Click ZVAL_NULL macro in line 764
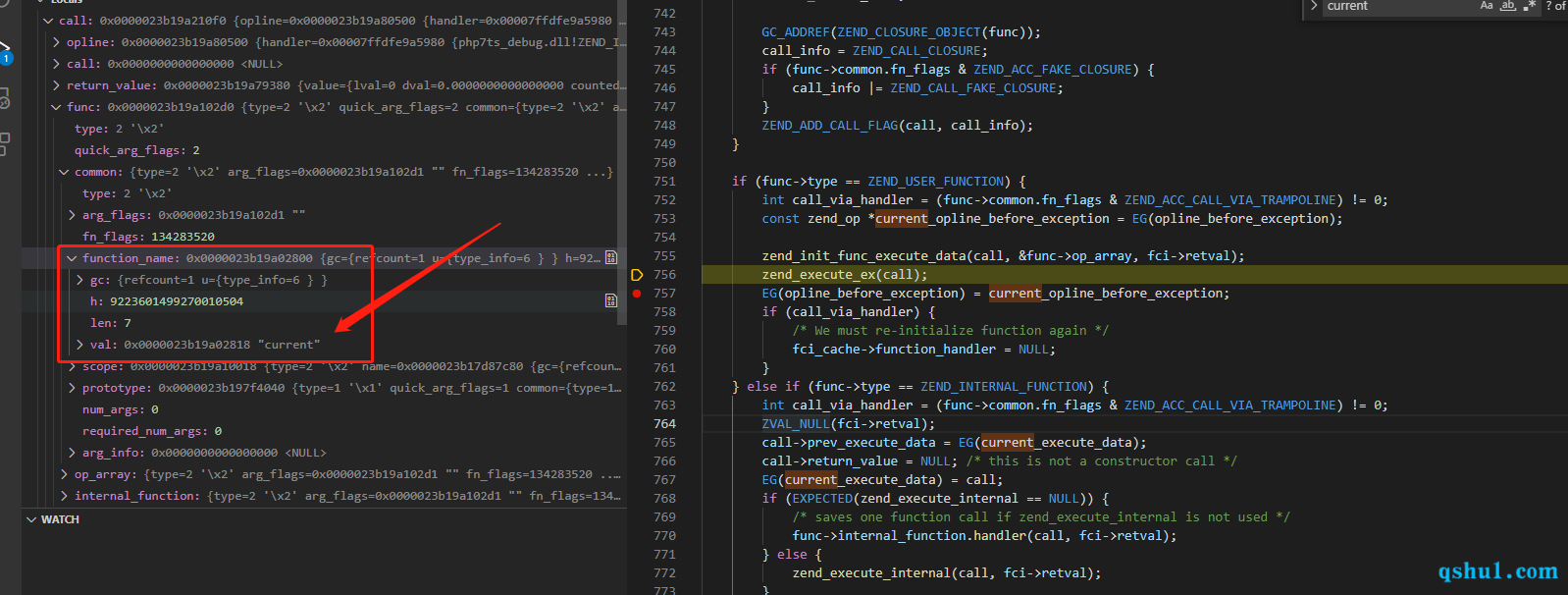Viewport: 1568px width, 595px height. (x=795, y=424)
